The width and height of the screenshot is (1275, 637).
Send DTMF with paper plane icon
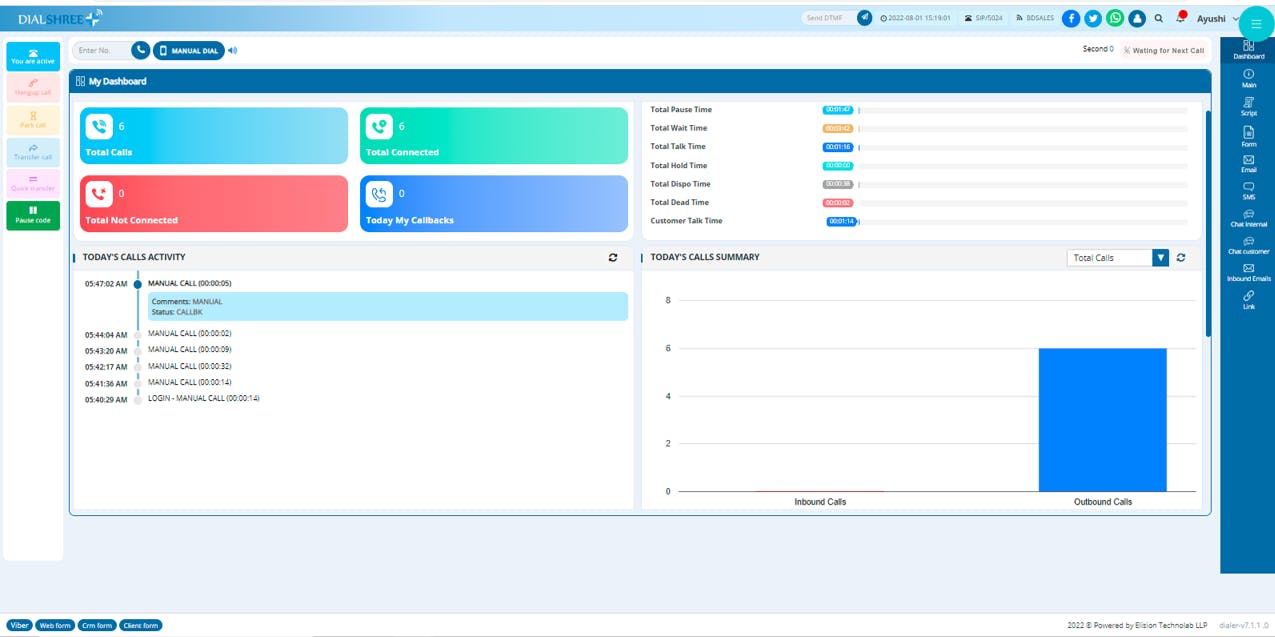tap(864, 18)
